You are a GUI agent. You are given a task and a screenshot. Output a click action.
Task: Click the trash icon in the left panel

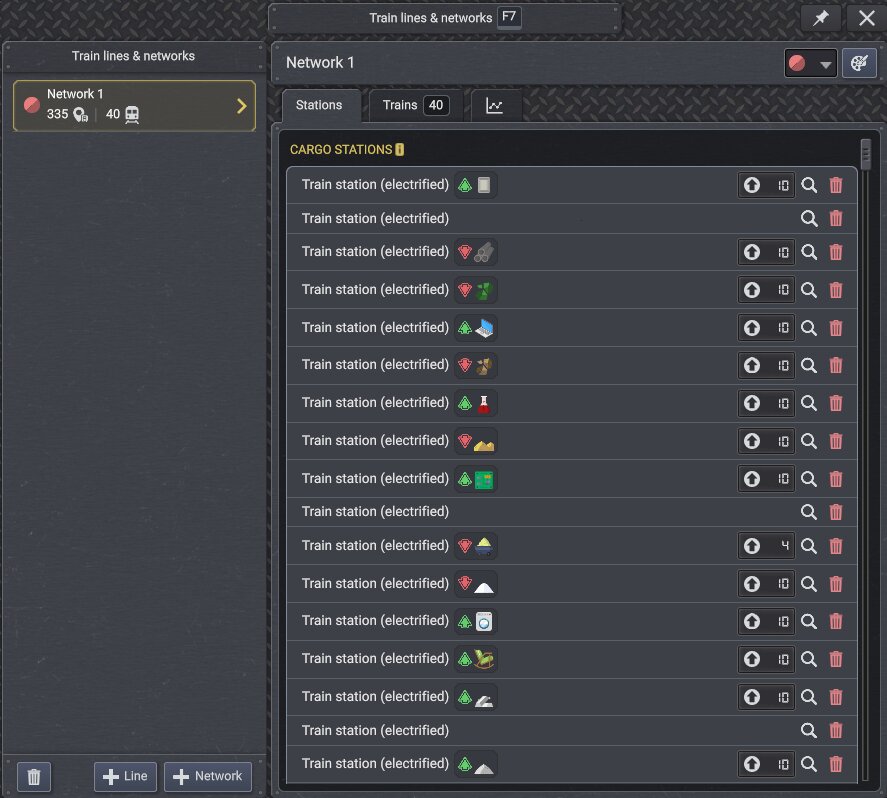point(34,777)
